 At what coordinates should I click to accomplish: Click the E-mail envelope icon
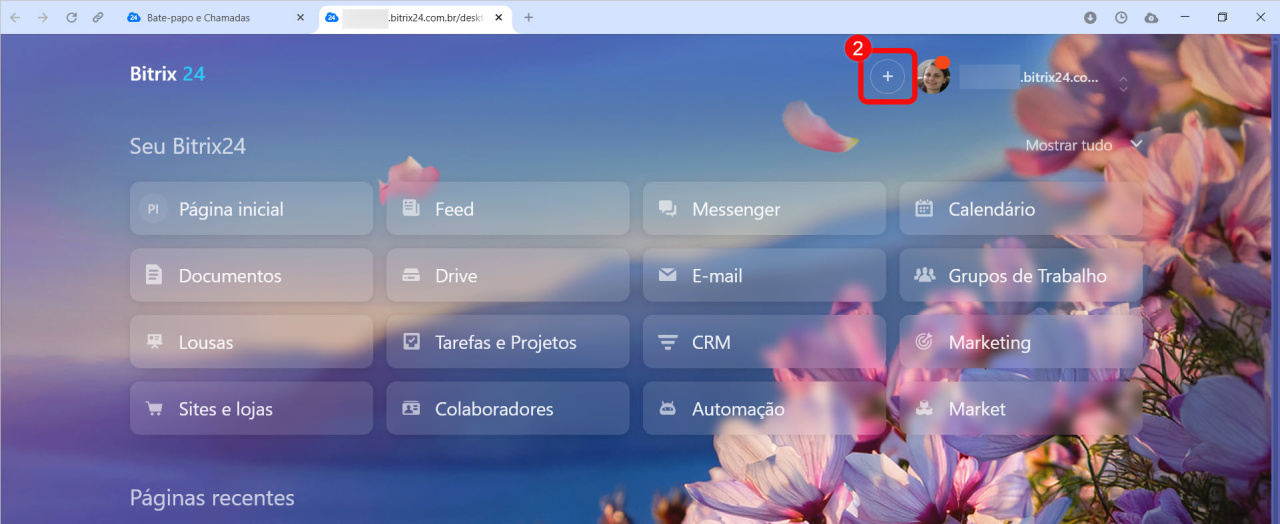pos(667,276)
